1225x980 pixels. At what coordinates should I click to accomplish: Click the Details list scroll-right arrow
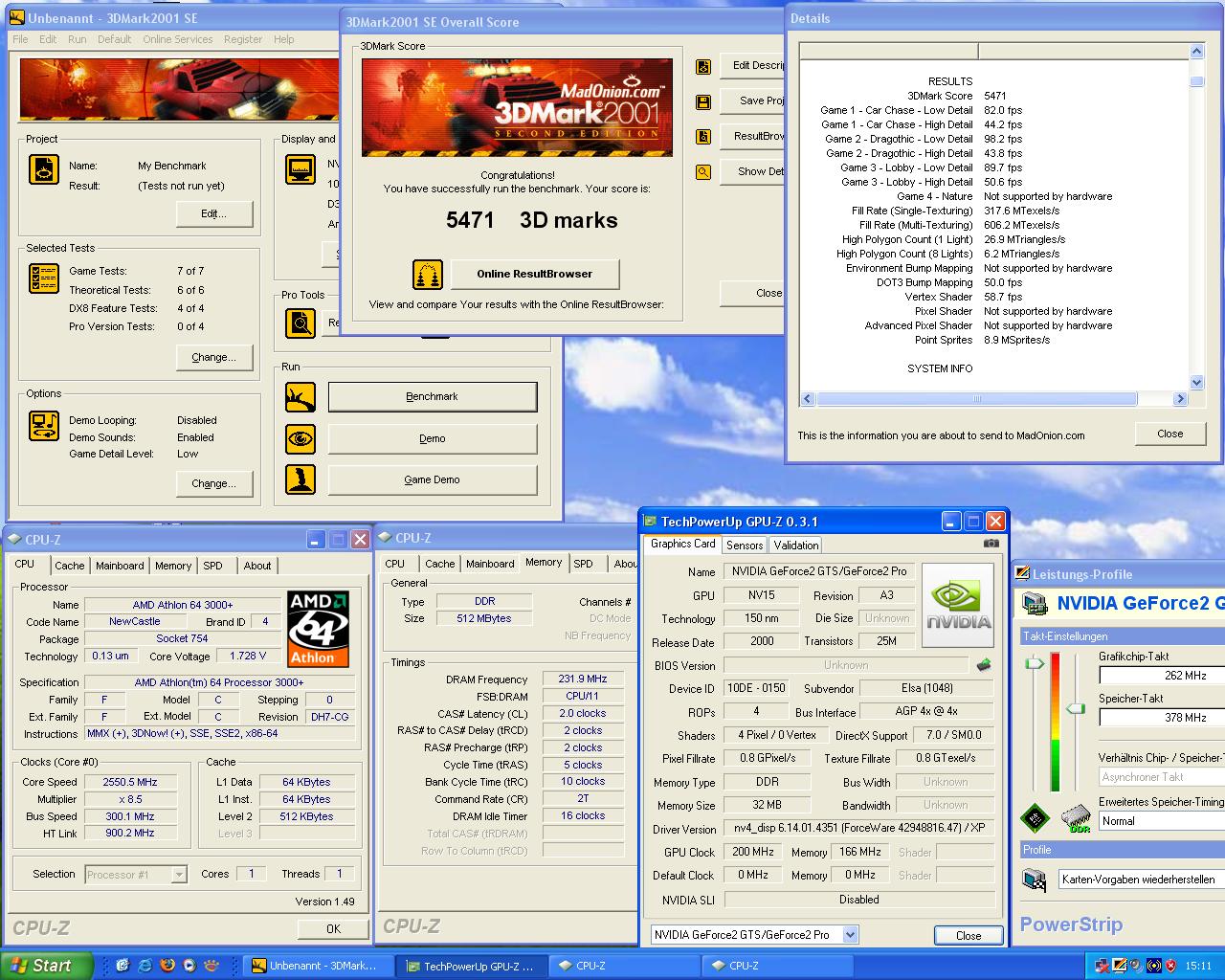tap(1182, 398)
